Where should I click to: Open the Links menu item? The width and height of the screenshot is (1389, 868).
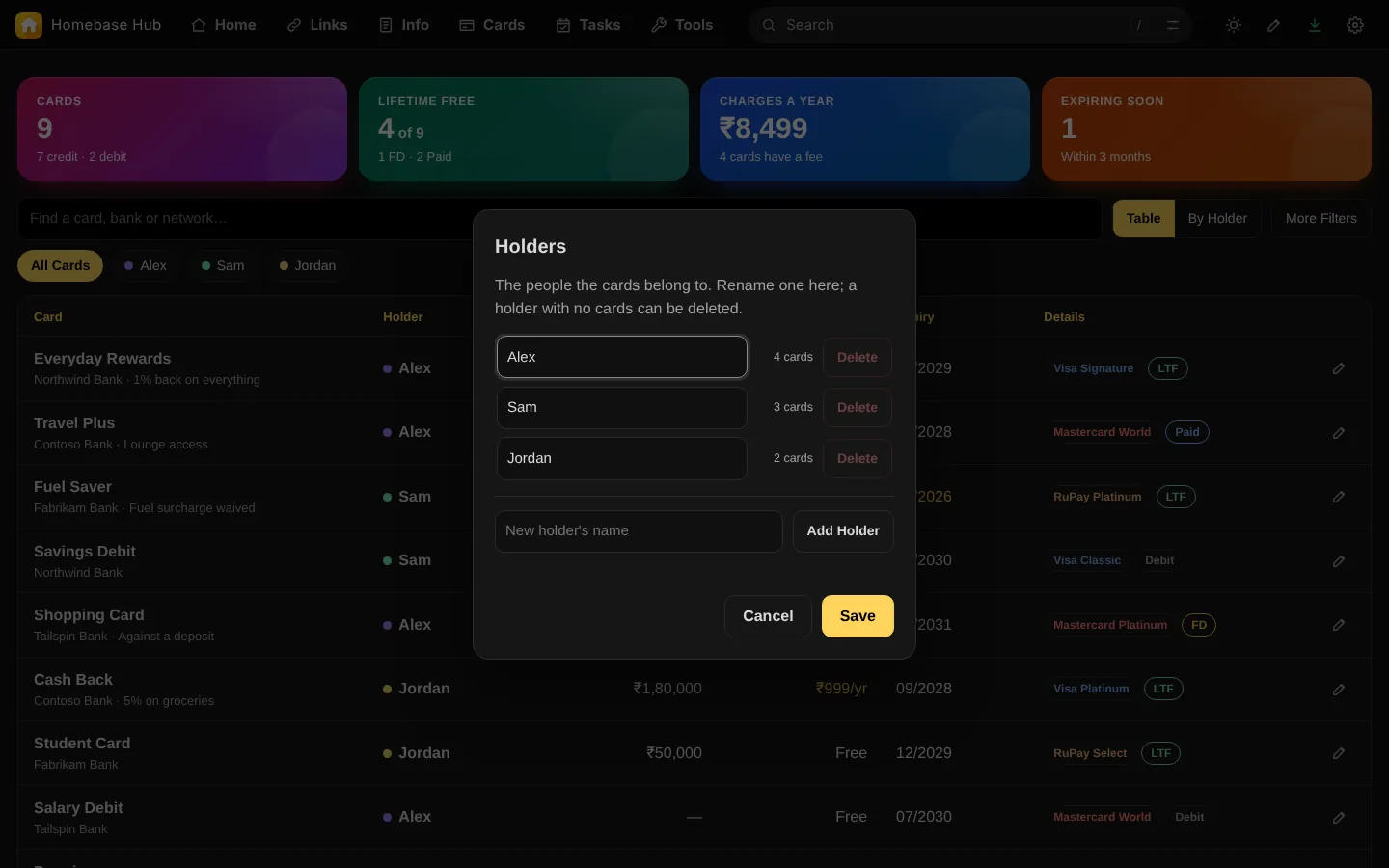317,25
